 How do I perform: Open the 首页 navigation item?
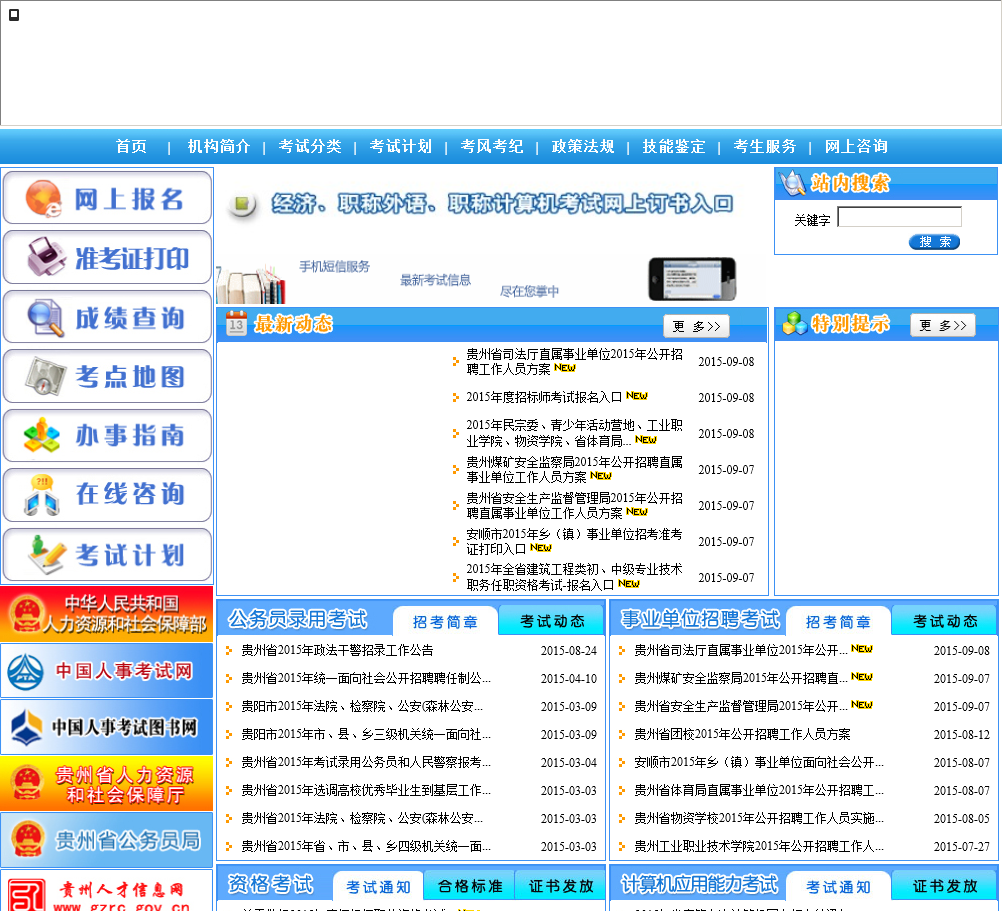click(x=132, y=147)
